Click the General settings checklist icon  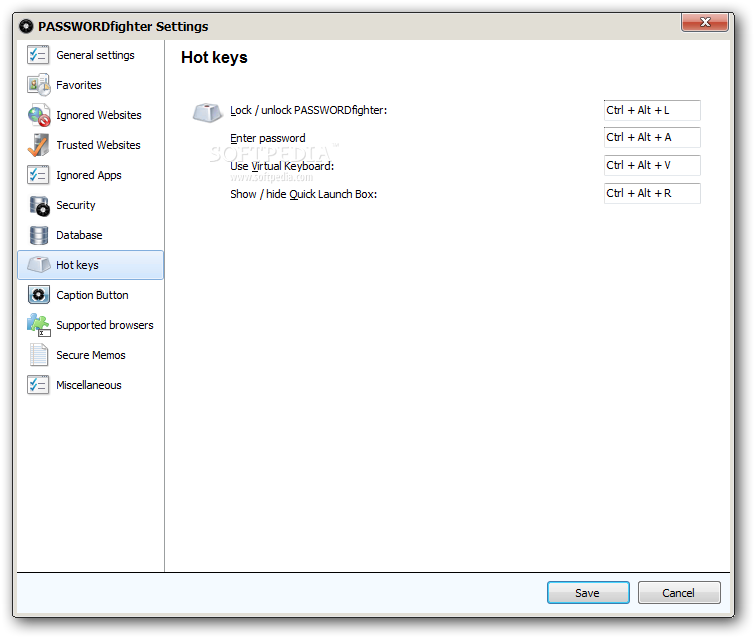[x=38, y=55]
